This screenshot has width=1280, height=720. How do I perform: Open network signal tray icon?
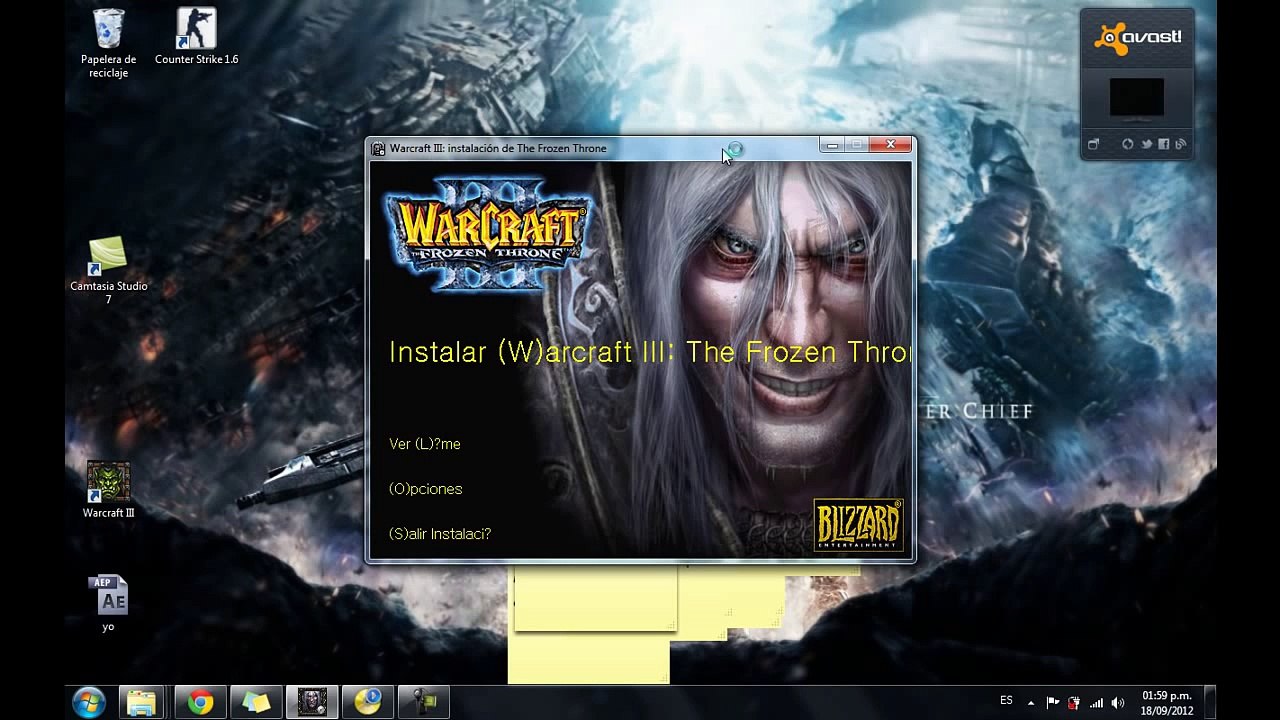(1096, 703)
